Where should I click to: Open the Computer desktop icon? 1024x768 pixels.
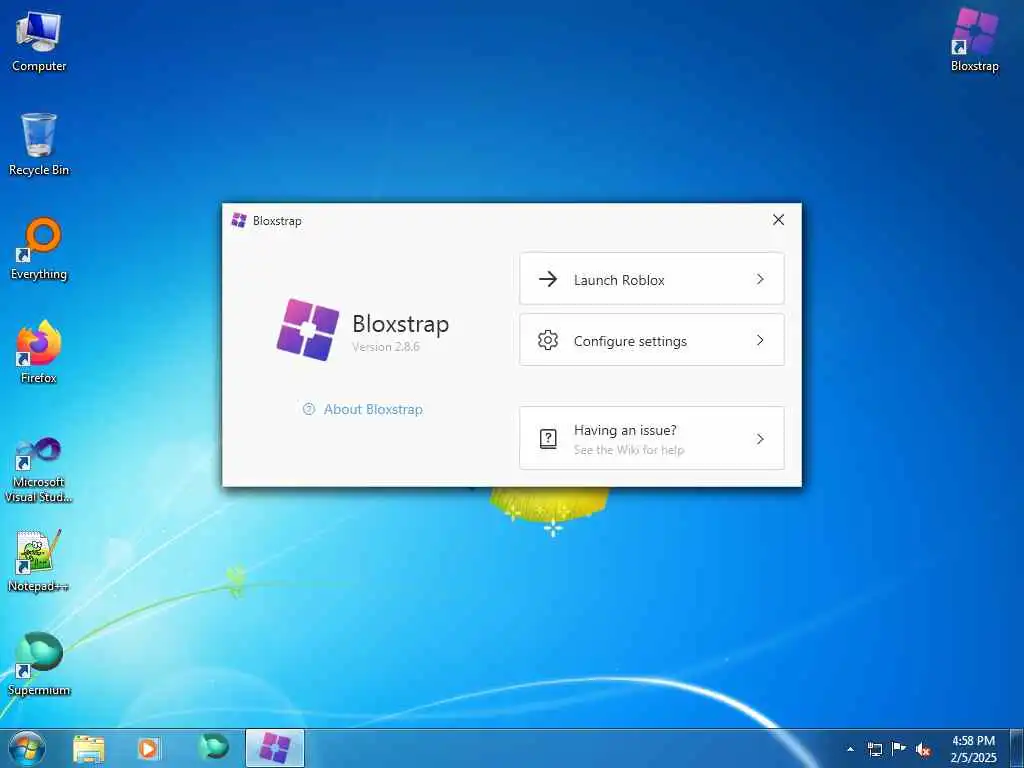coord(39,41)
